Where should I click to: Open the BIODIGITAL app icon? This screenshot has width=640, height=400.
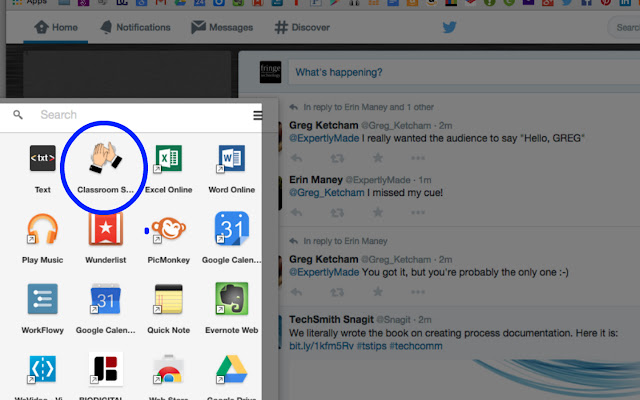105,369
